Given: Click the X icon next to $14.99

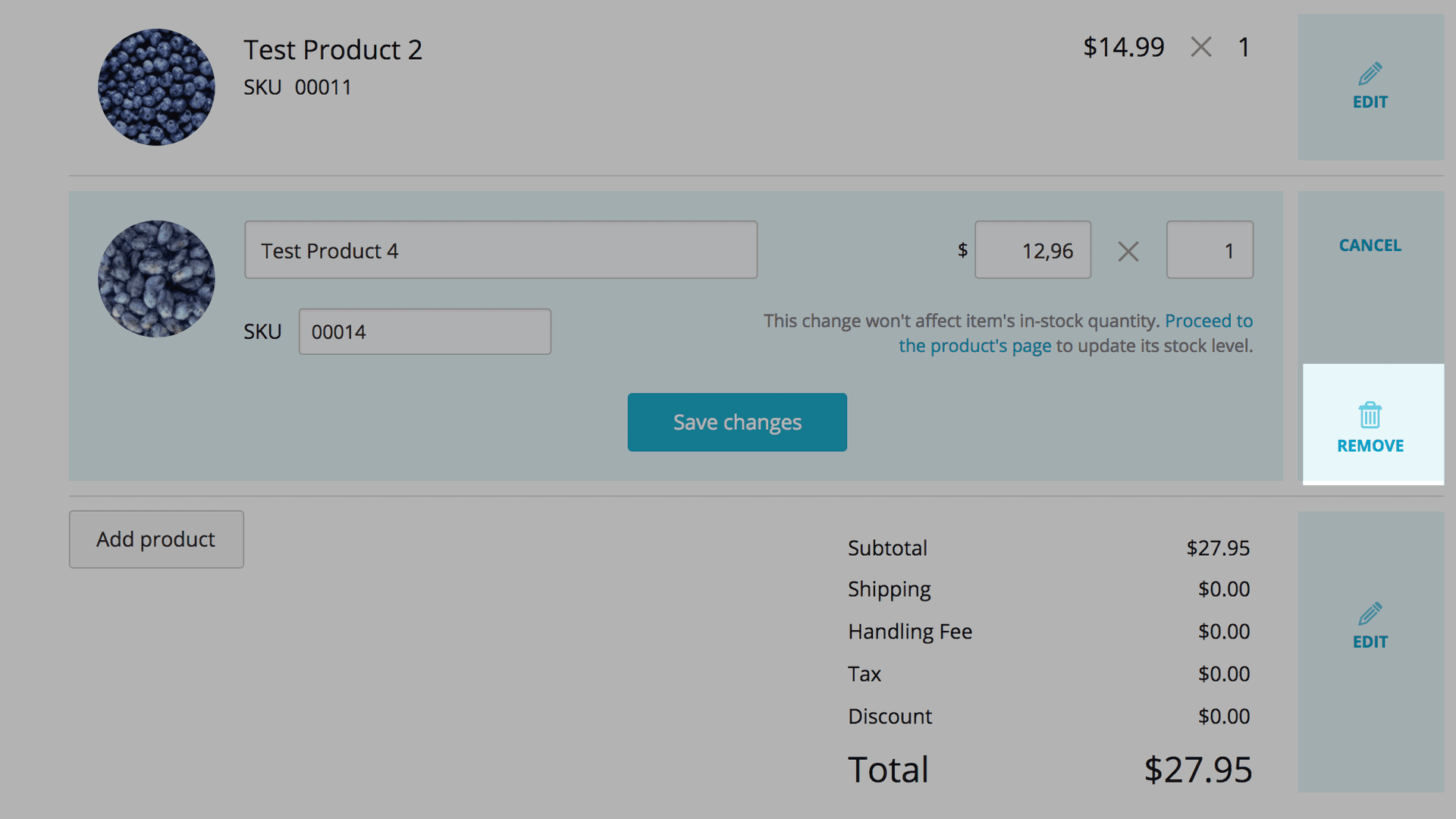Looking at the screenshot, I should pos(1200,48).
